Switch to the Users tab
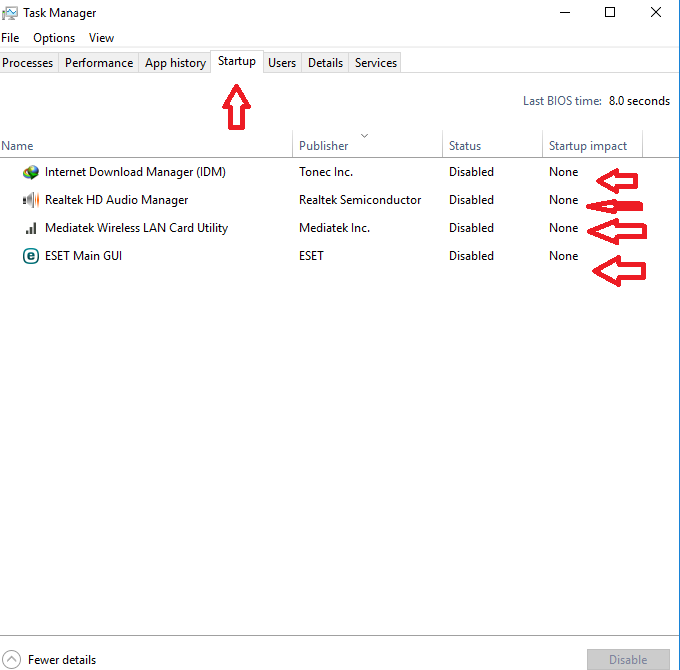Viewport: 680px width, 670px height. point(282,63)
